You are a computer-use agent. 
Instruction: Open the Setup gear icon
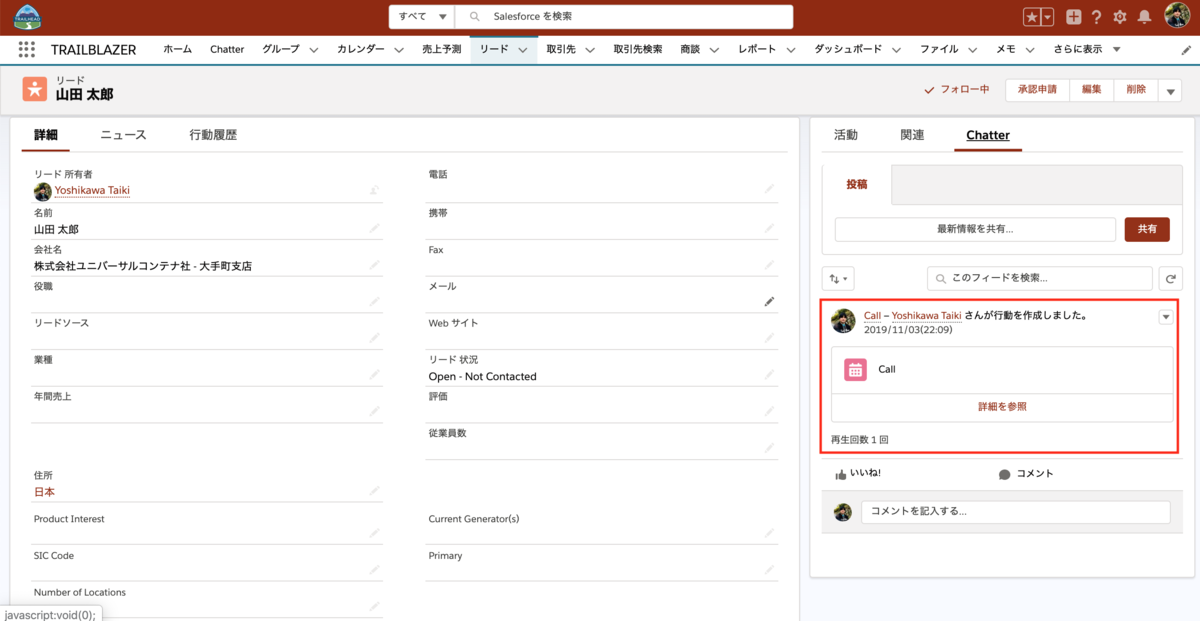coord(1120,17)
